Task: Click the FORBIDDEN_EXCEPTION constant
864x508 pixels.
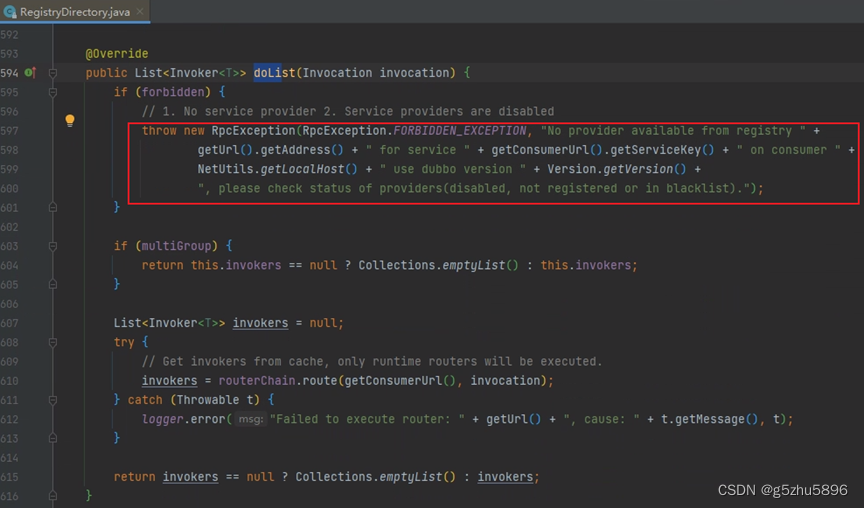Action: click(460, 131)
